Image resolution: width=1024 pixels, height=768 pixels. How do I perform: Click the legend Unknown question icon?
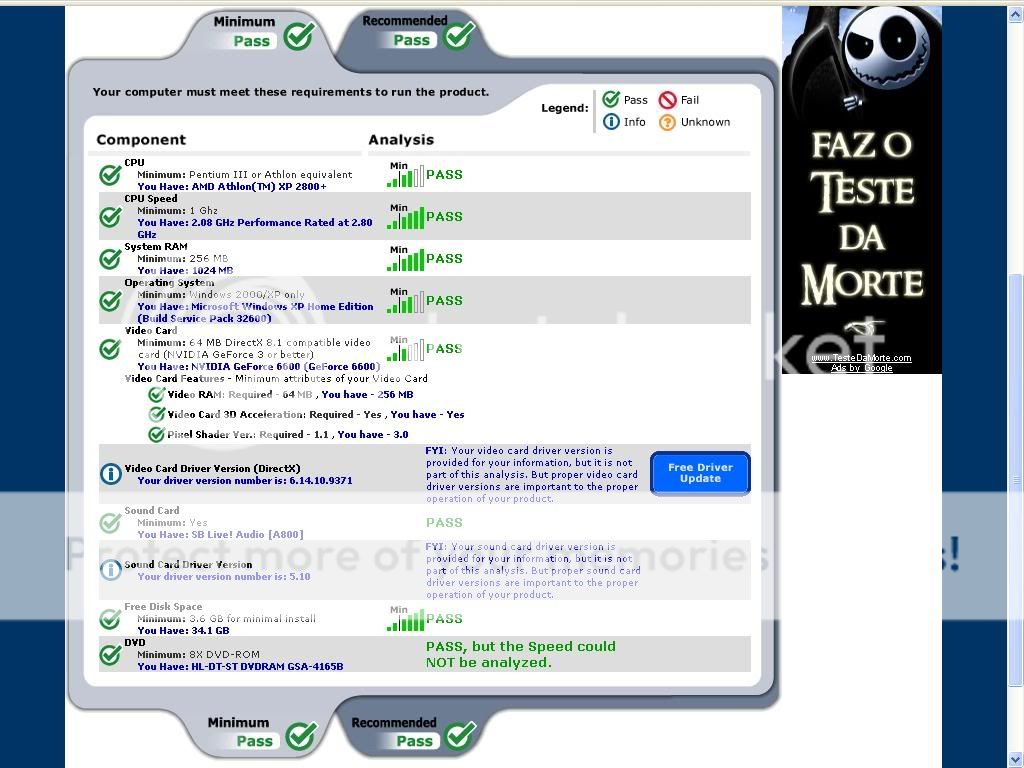667,122
